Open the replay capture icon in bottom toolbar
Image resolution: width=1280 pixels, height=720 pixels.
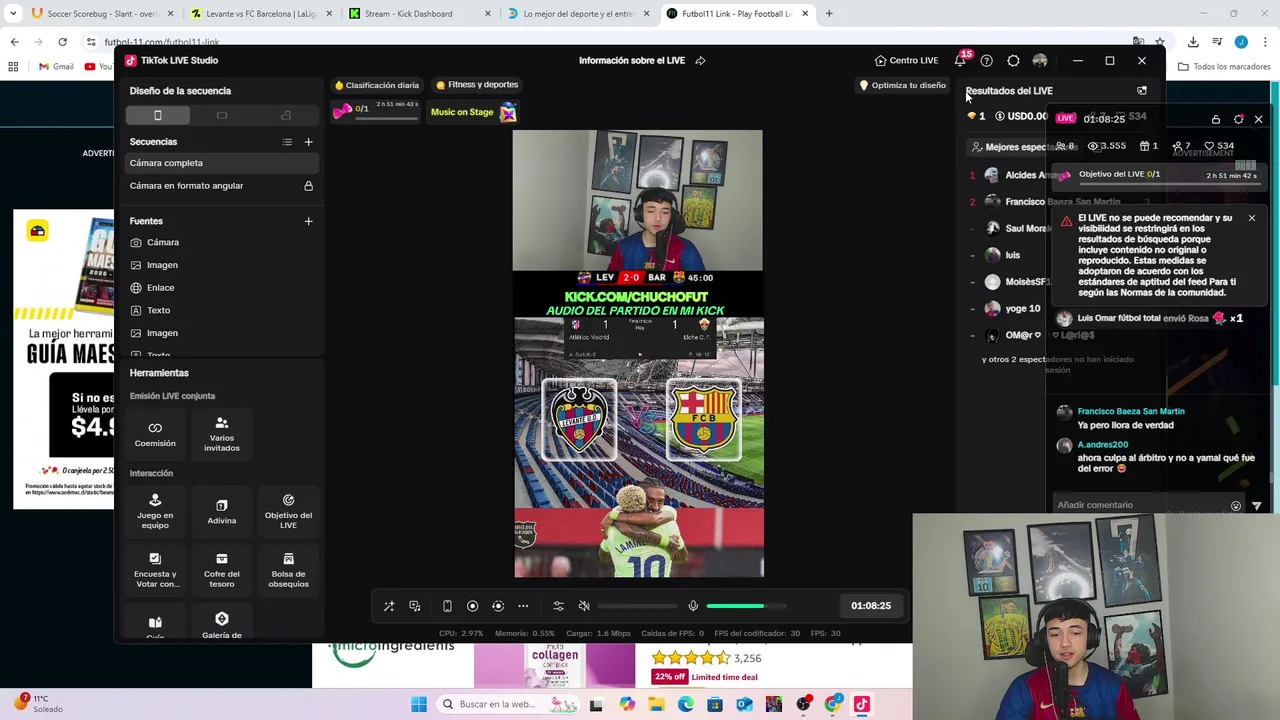498,606
